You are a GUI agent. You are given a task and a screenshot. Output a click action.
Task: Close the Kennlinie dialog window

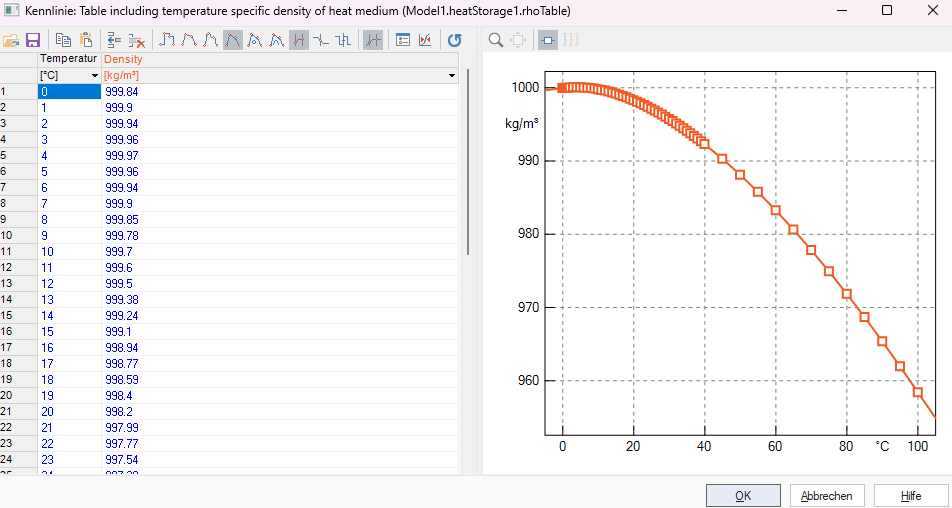point(933,10)
